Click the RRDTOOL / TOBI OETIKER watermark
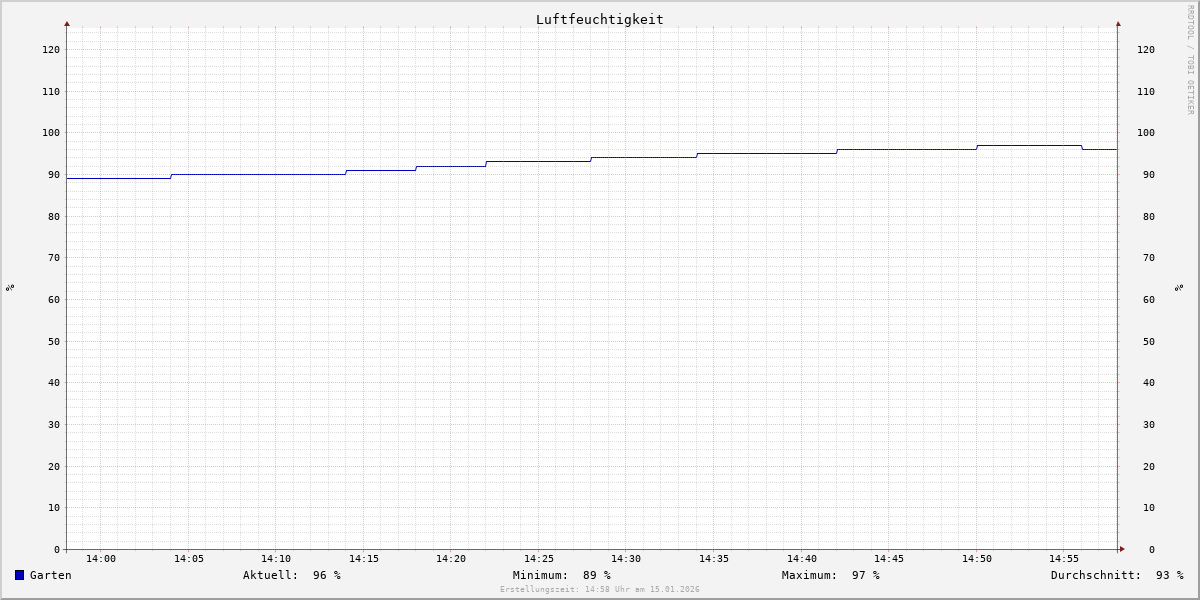The height and width of the screenshot is (600, 1200). pyautogui.click(x=1190, y=59)
